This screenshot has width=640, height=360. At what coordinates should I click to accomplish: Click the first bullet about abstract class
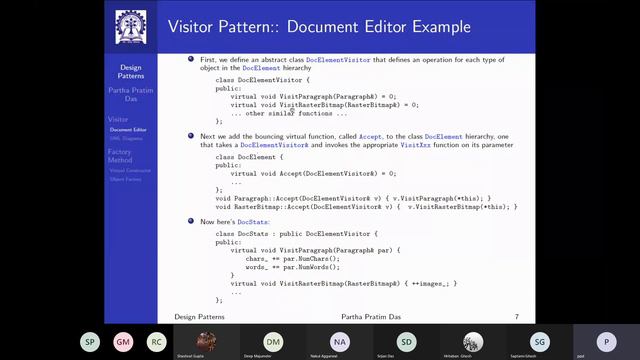pyautogui.click(x=352, y=64)
